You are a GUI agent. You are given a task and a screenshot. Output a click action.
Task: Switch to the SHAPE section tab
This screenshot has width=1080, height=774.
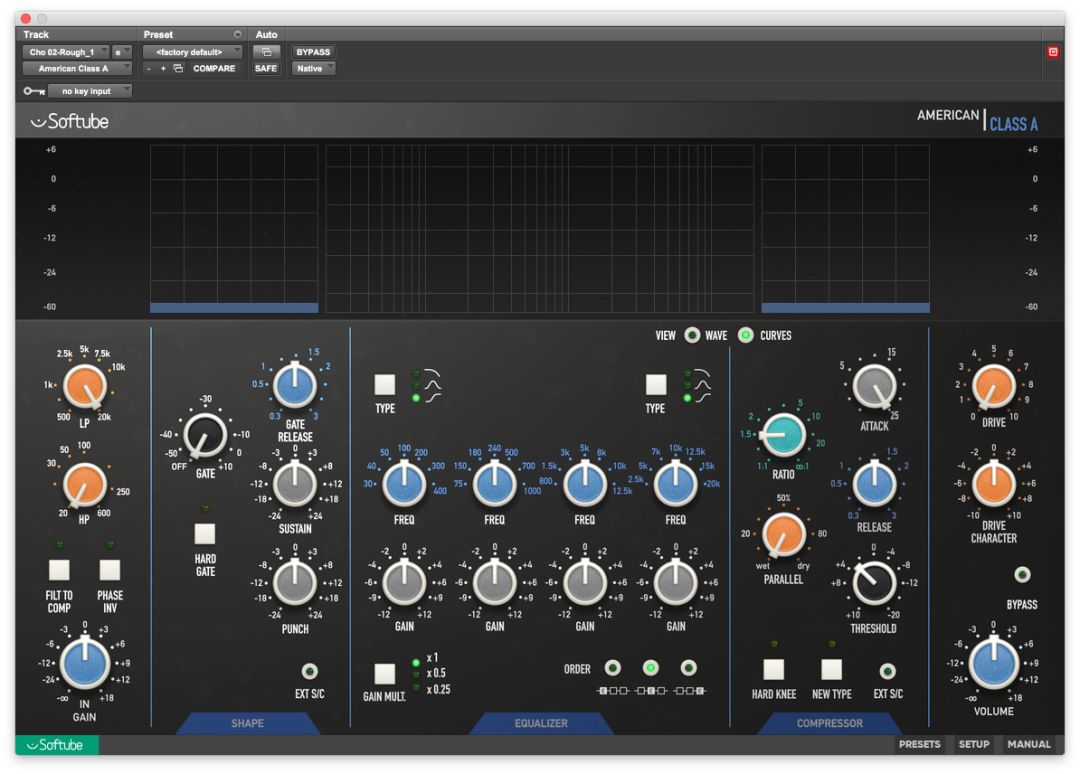pyautogui.click(x=247, y=723)
